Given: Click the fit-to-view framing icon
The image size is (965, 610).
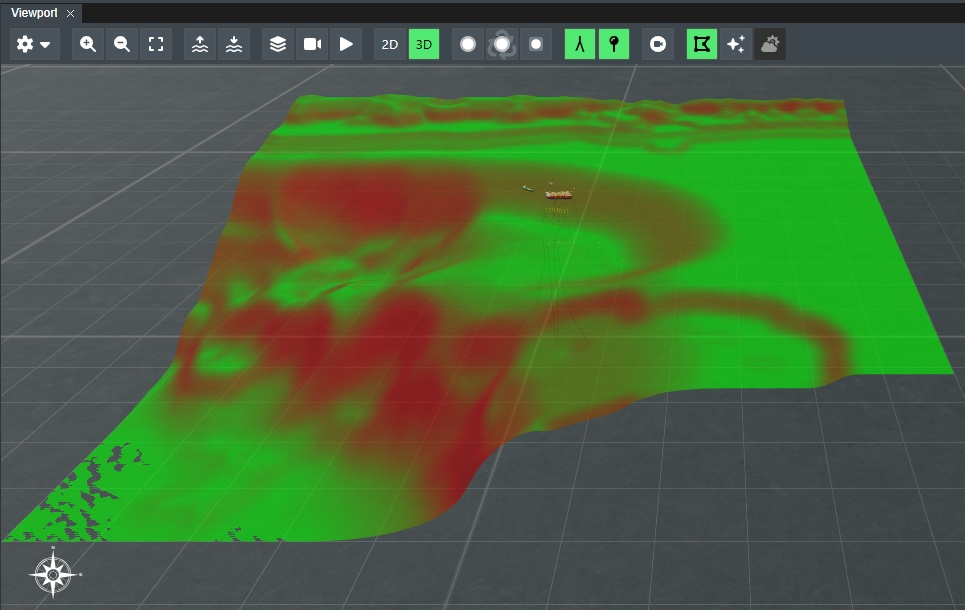Looking at the screenshot, I should click(156, 43).
